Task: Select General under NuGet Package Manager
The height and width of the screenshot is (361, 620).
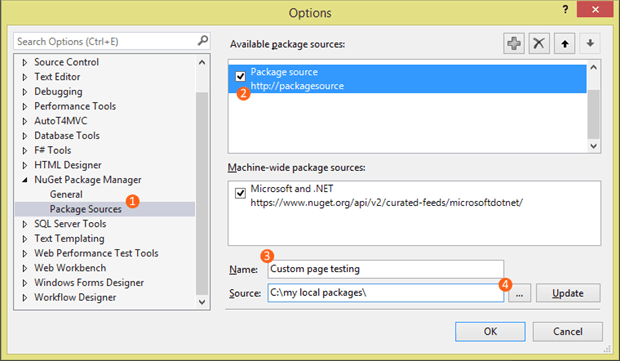Action: [66, 194]
